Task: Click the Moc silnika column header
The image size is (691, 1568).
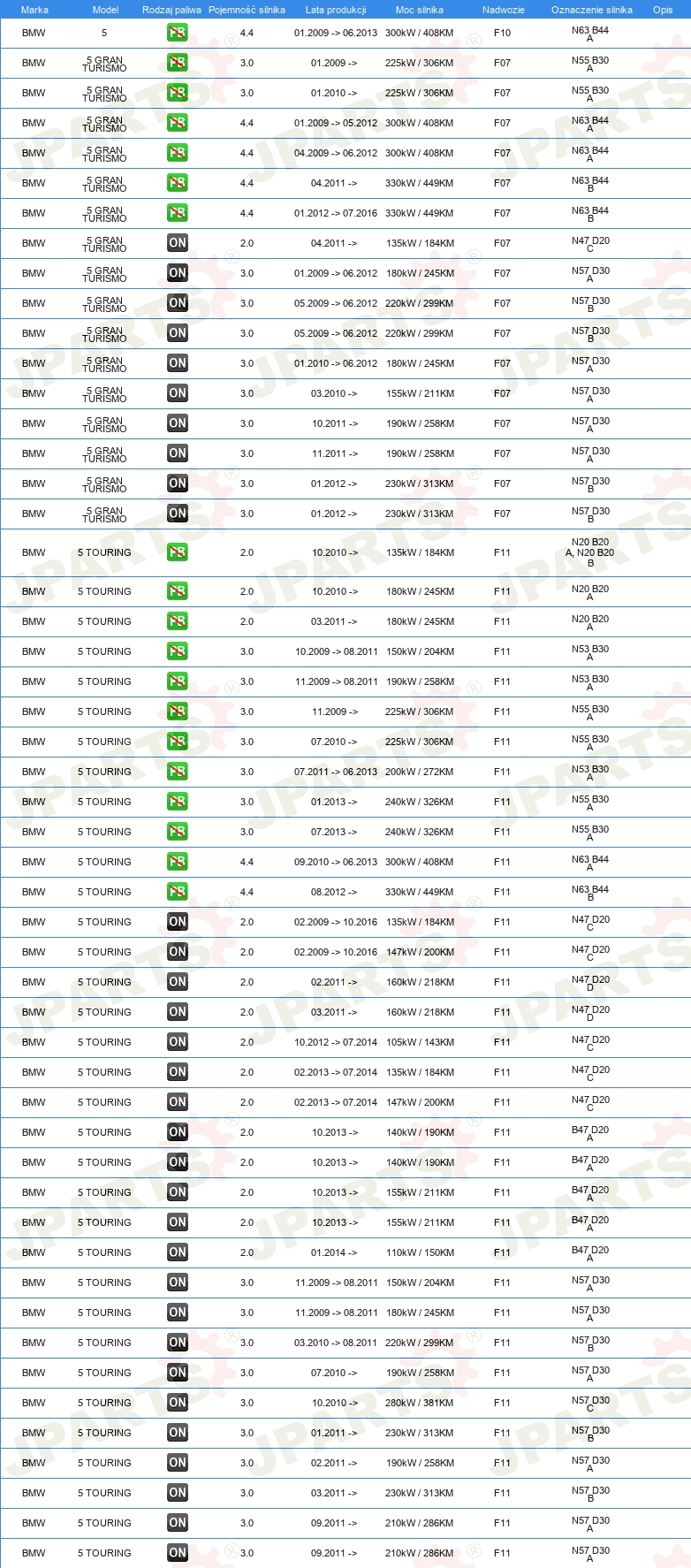Action: pos(420,10)
